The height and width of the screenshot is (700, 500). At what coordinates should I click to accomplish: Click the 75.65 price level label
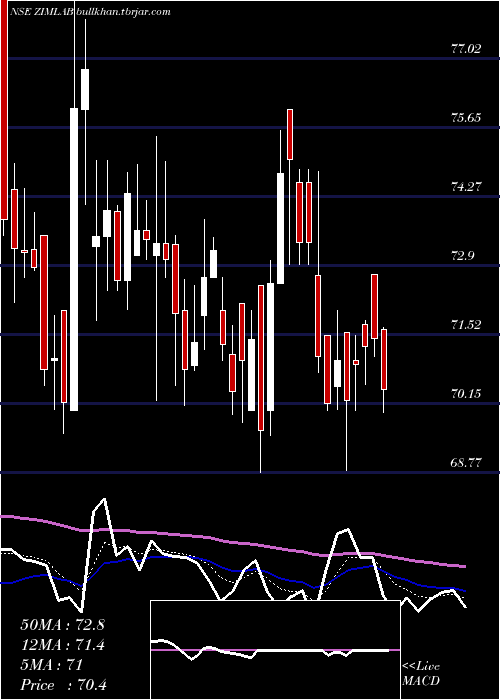(467, 118)
